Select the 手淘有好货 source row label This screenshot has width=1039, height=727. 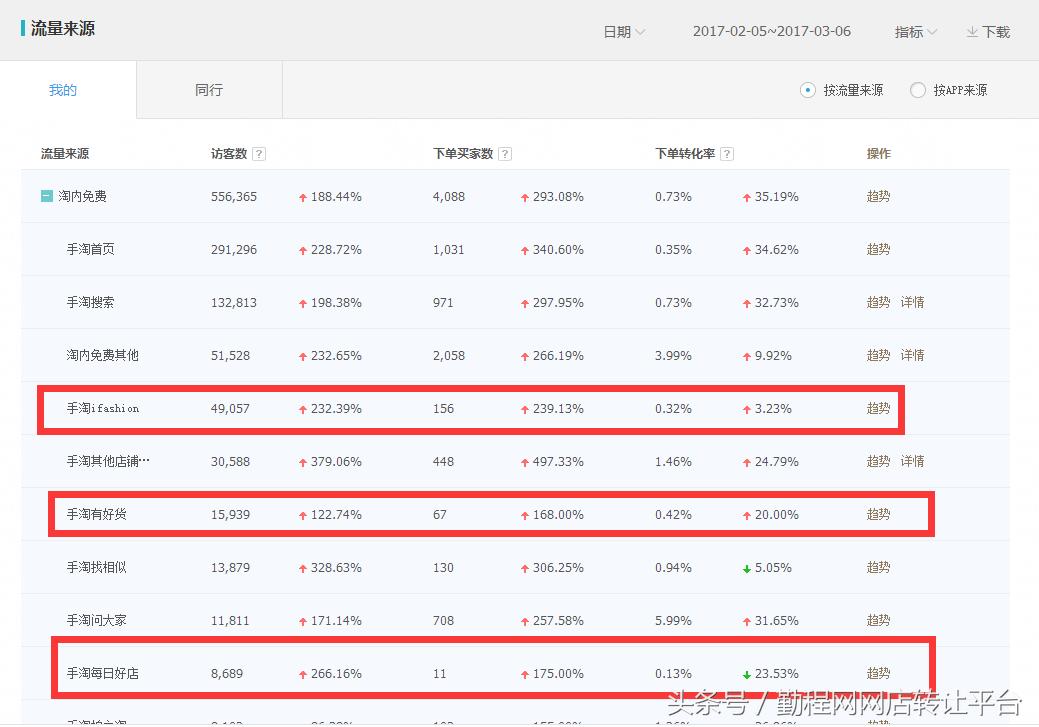[96, 514]
